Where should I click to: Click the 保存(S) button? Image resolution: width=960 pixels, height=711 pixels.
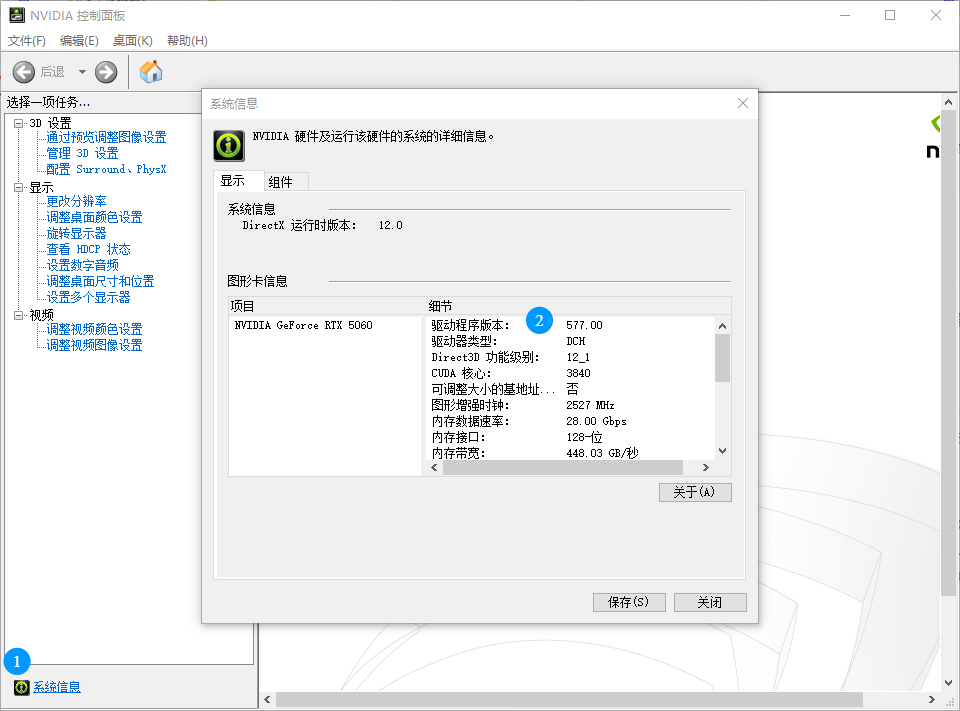tap(629, 603)
